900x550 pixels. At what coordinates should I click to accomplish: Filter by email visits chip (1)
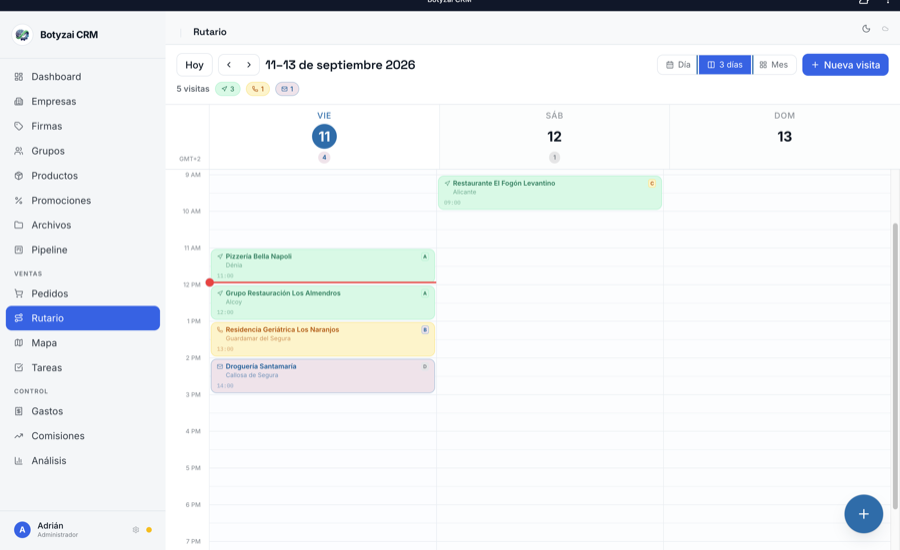(x=287, y=89)
